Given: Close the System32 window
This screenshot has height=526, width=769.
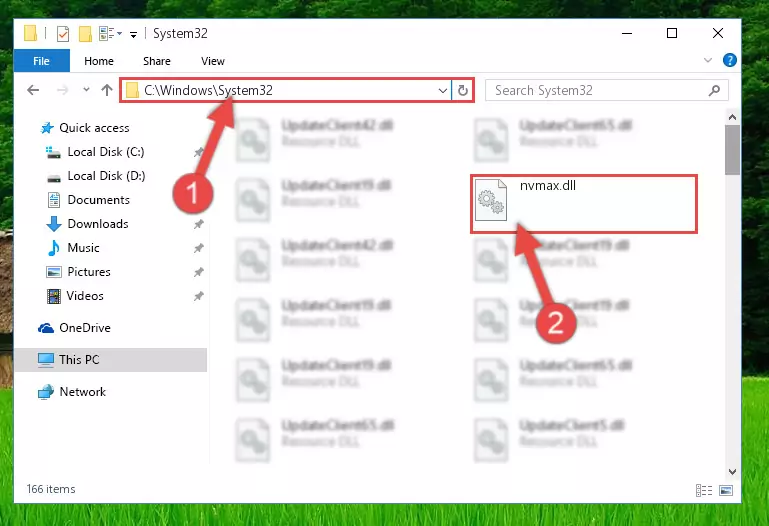Looking at the screenshot, I should coord(718,33).
